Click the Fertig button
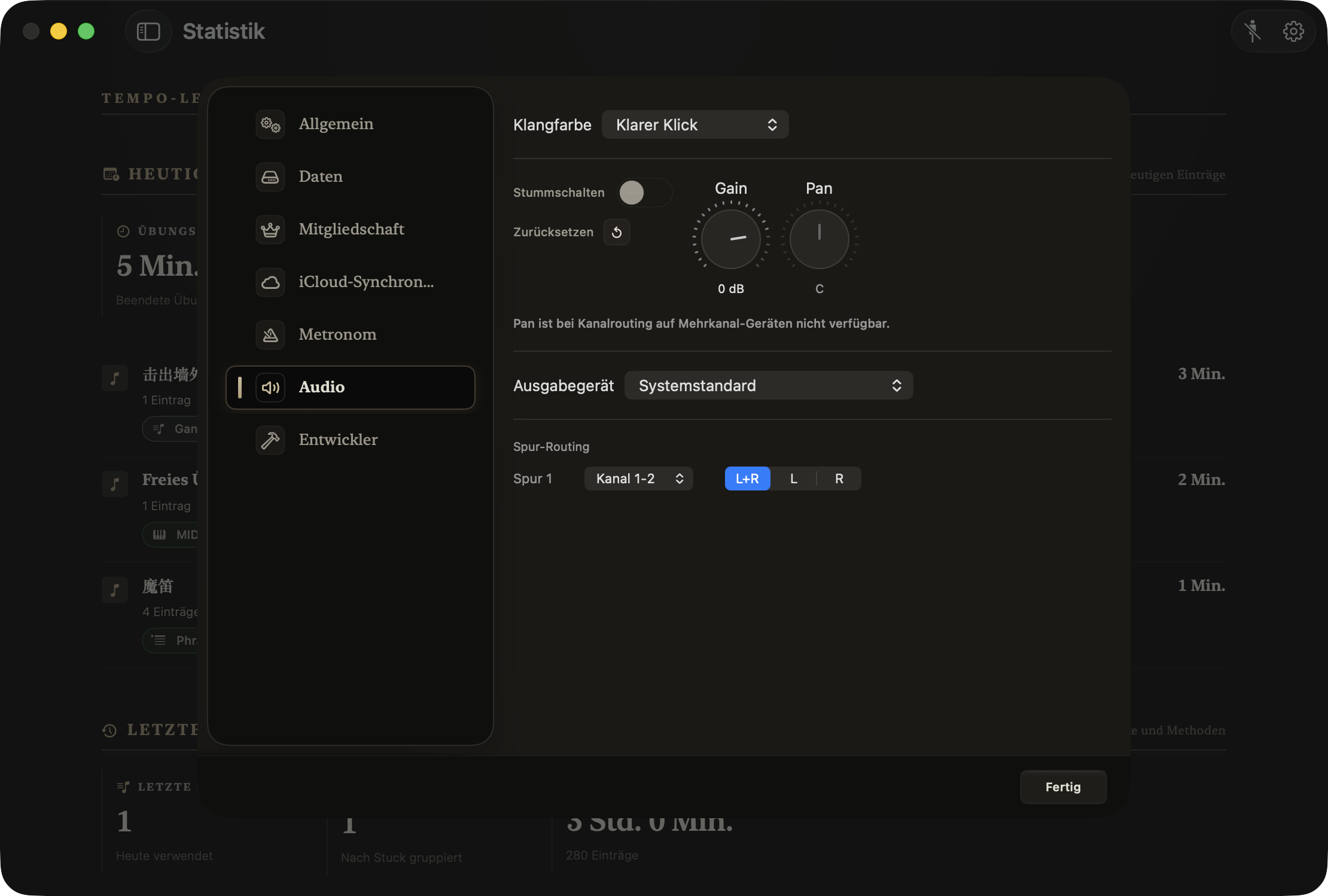The image size is (1328, 896). (1063, 787)
